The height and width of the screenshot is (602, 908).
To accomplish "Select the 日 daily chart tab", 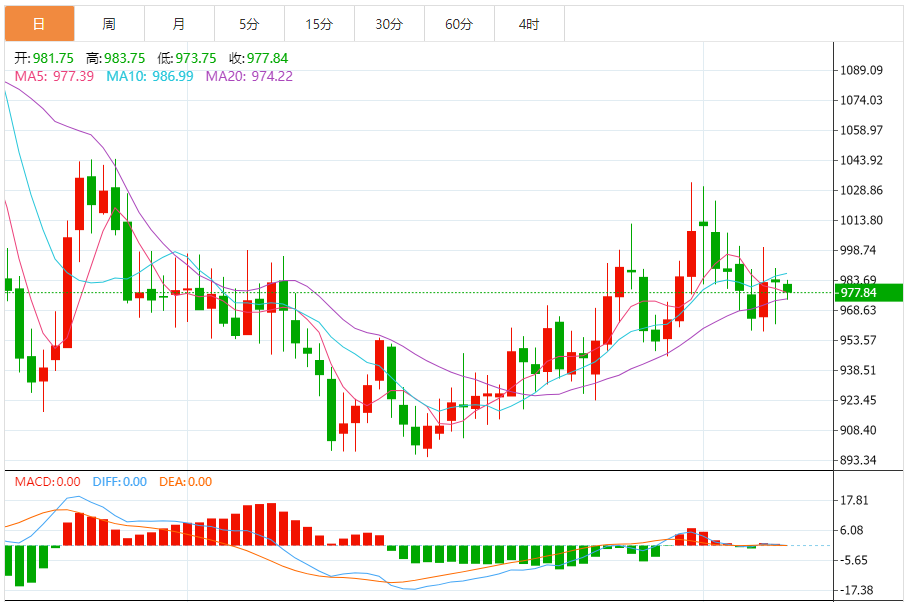I will pyautogui.click(x=39, y=24).
